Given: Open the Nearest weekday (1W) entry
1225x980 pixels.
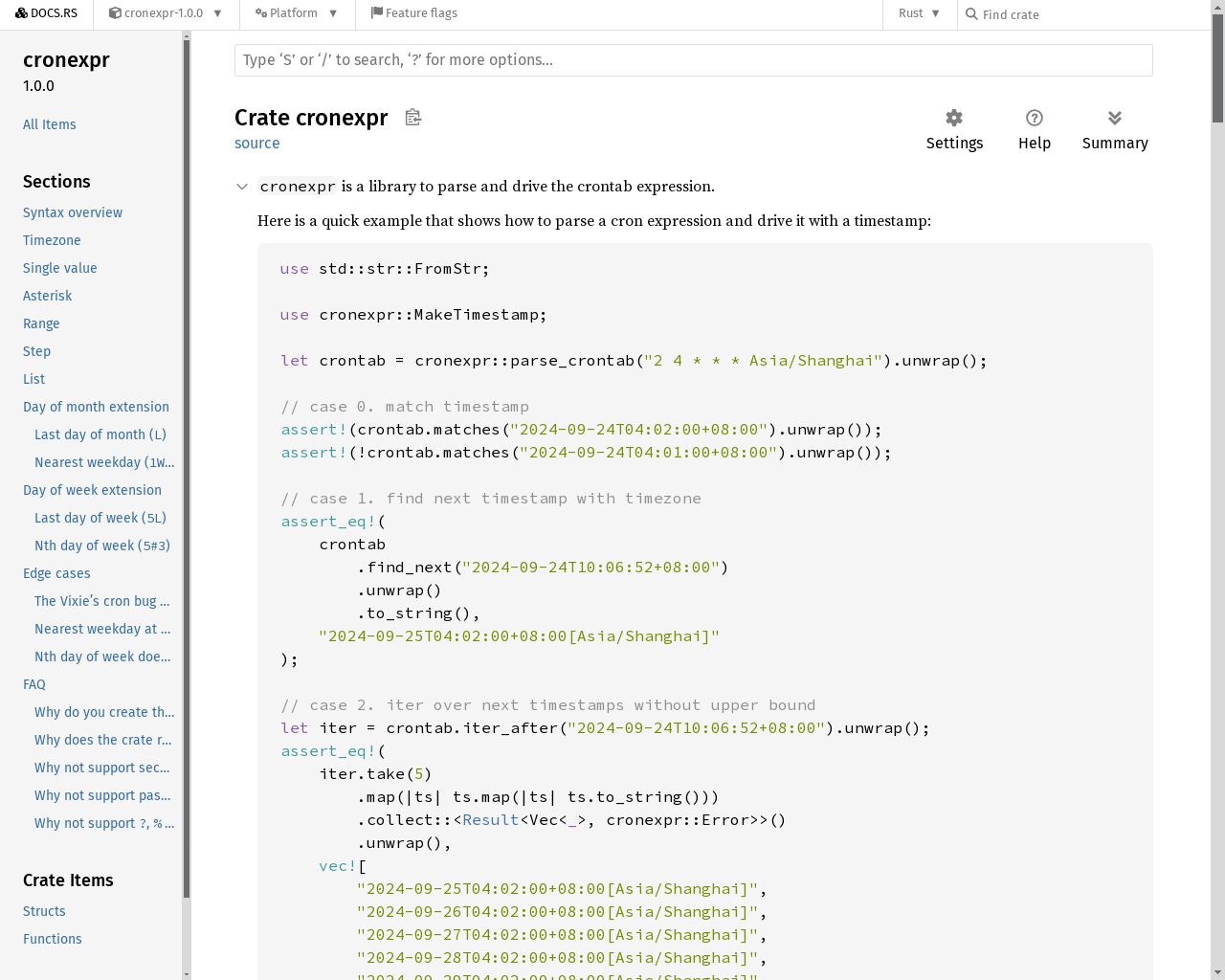Looking at the screenshot, I should [x=104, y=462].
